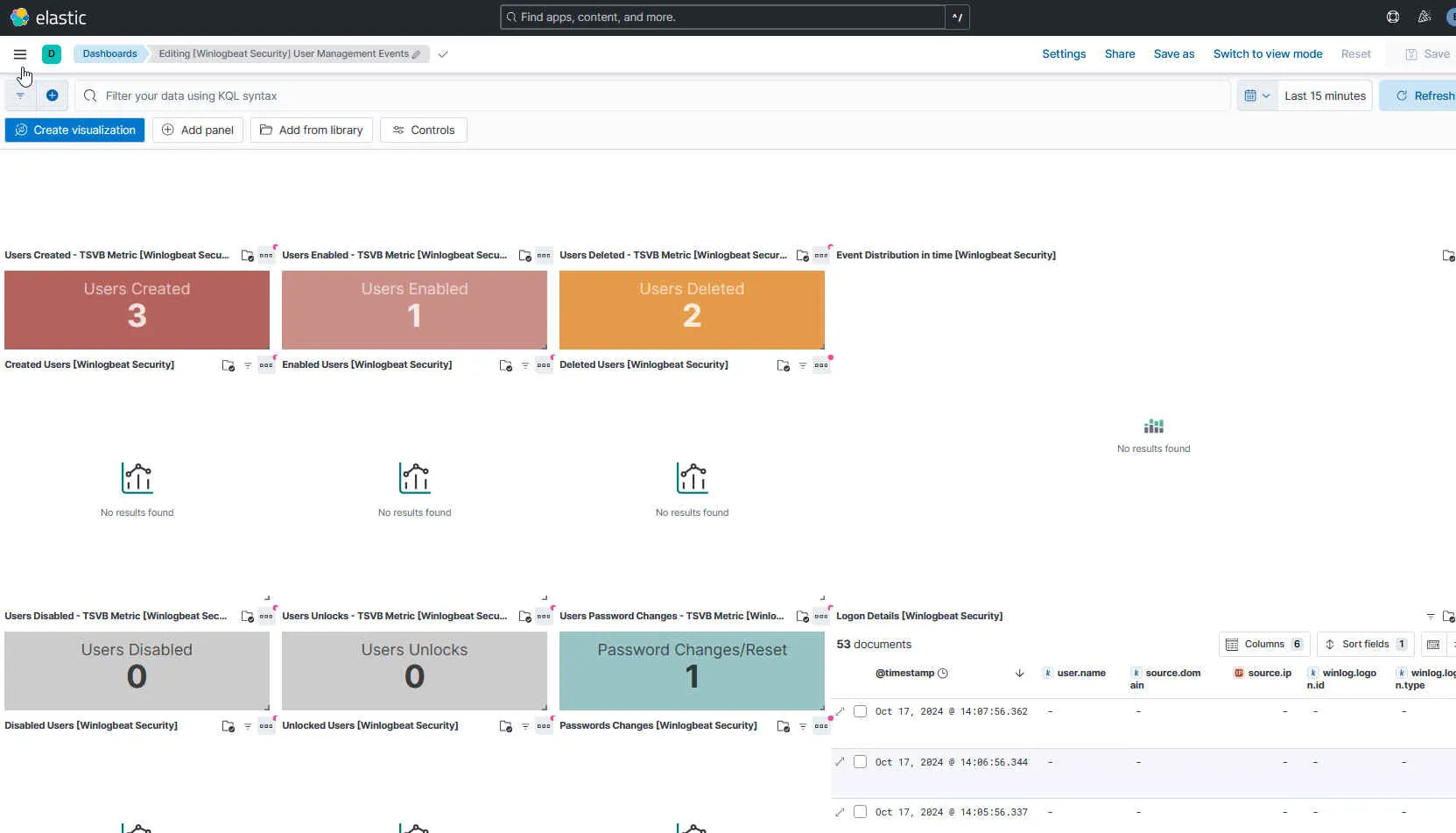This screenshot has height=833, width=1456.
Task: Click the Find apps global search field
Action: tap(722, 18)
